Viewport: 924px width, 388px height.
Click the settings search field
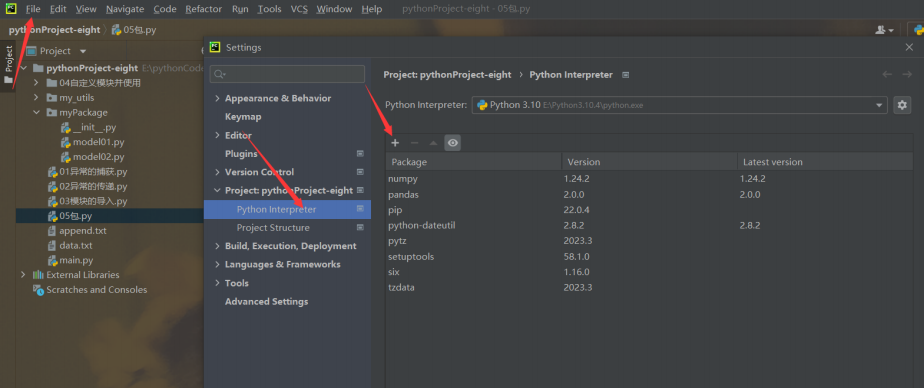click(287, 74)
